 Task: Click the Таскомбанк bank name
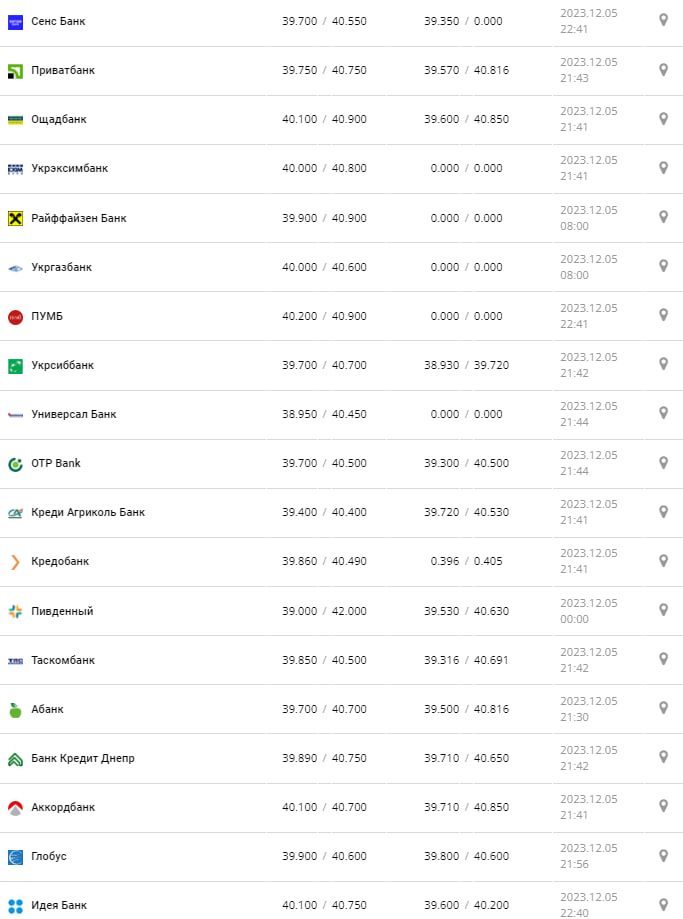pos(63,660)
